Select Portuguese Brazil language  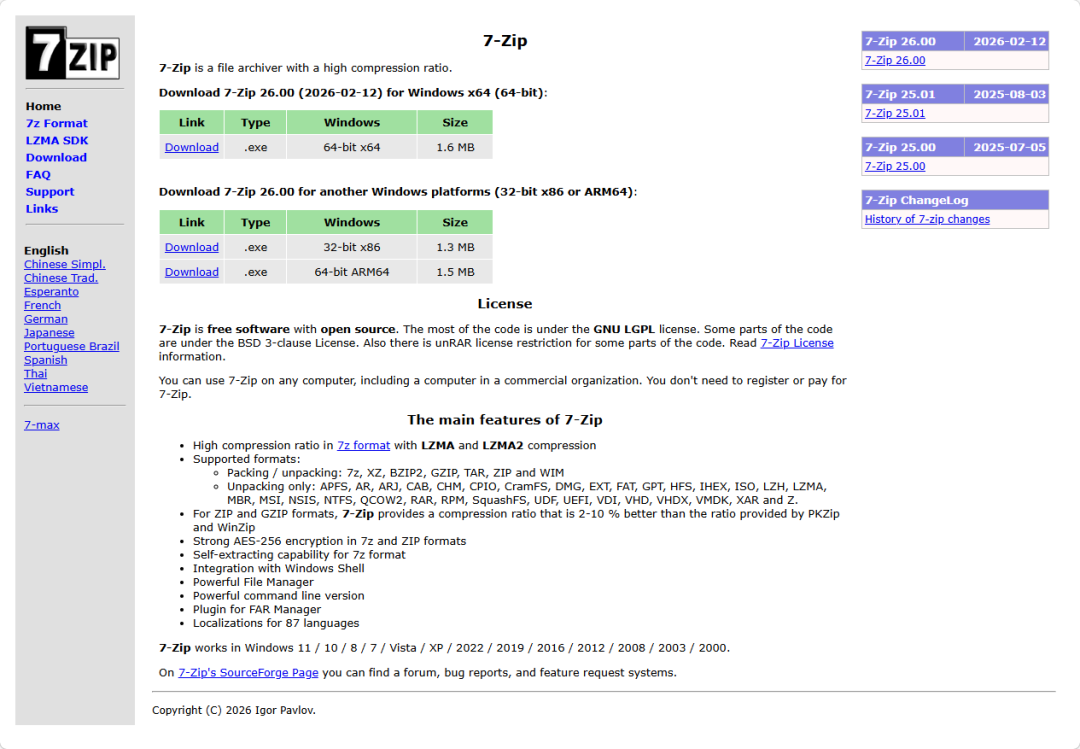point(71,346)
